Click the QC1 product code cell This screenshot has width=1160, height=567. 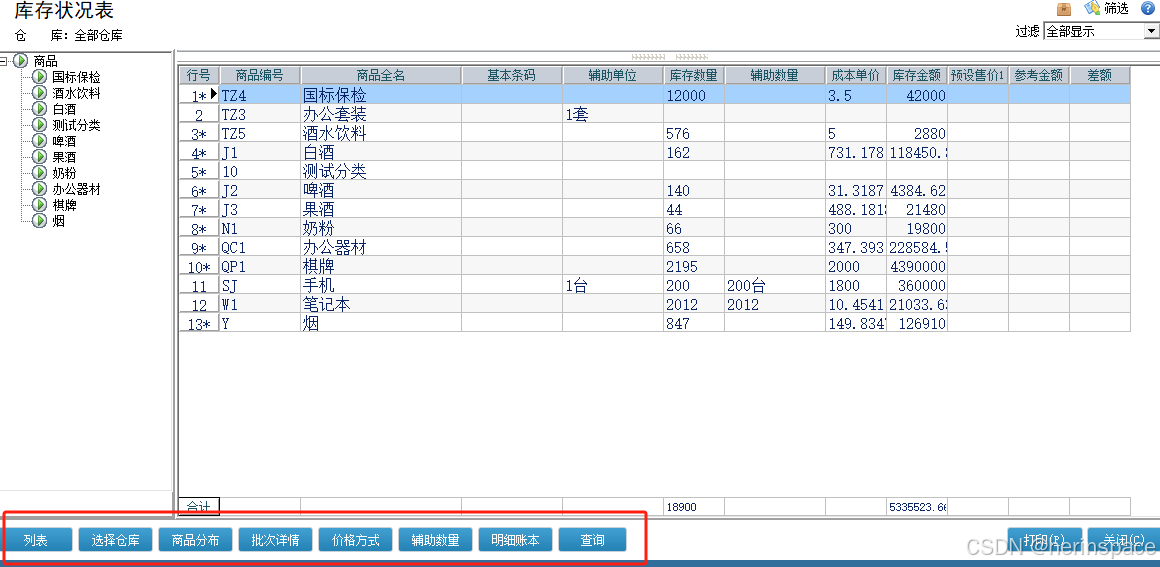[x=260, y=247]
